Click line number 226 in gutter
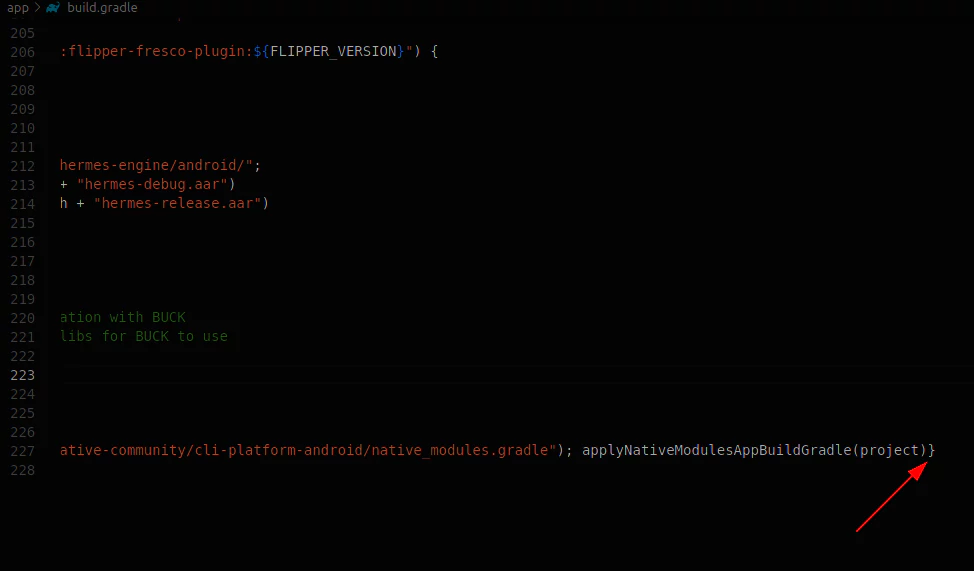This screenshot has width=974, height=571. (x=23, y=432)
